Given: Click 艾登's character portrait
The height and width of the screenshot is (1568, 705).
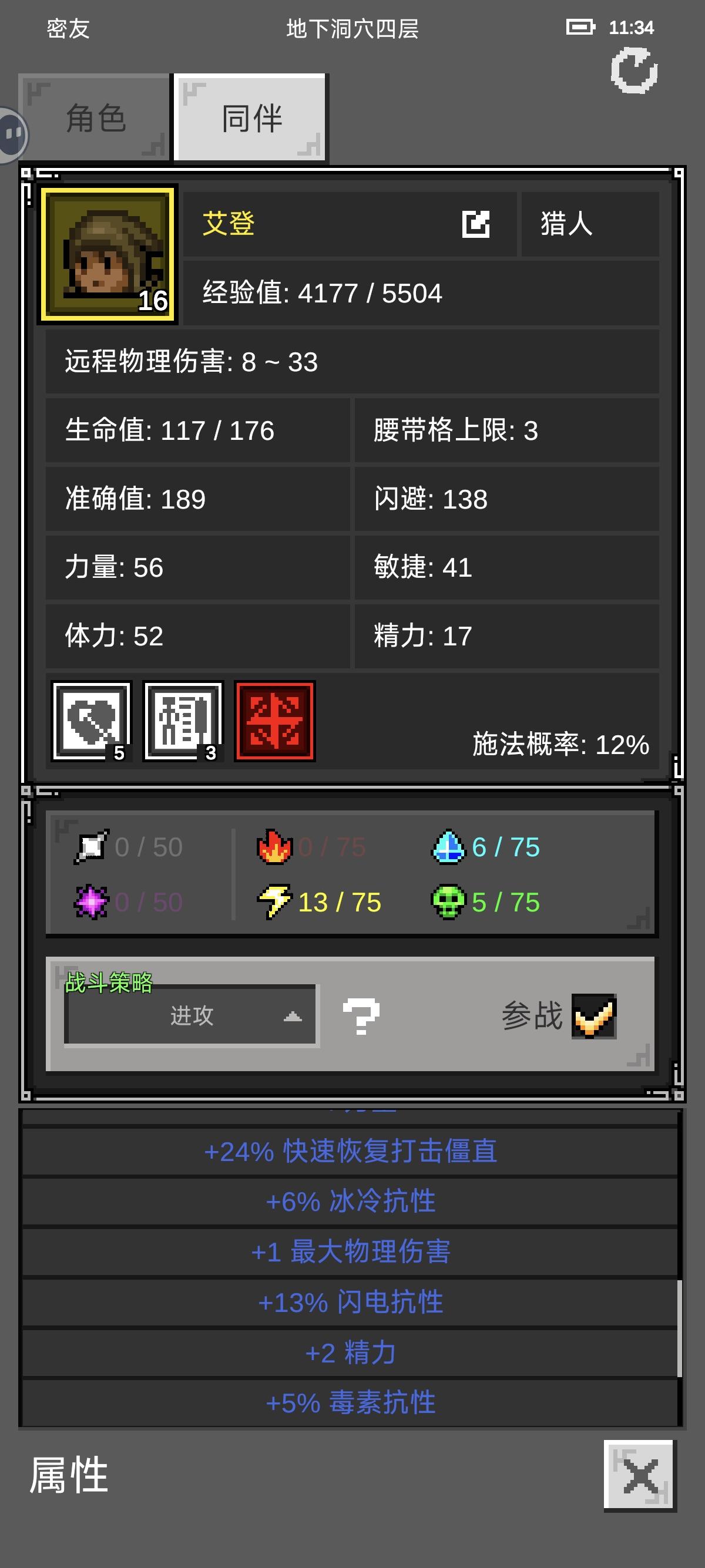Looking at the screenshot, I should tap(108, 254).
